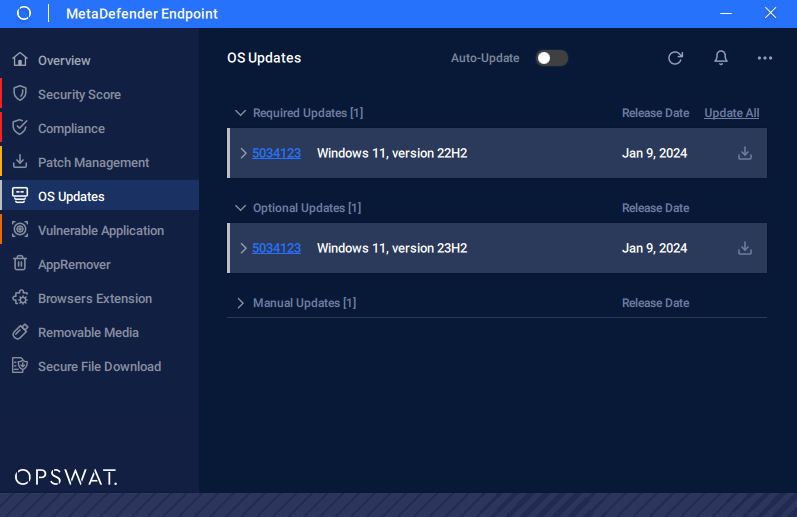Click Jan 9, 2024 in 23H2 row
Screen dimensions: 797x517
(655, 248)
